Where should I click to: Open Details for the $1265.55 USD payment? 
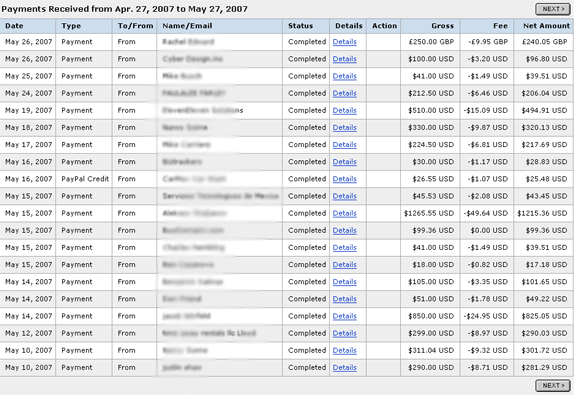click(x=344, y=213)
